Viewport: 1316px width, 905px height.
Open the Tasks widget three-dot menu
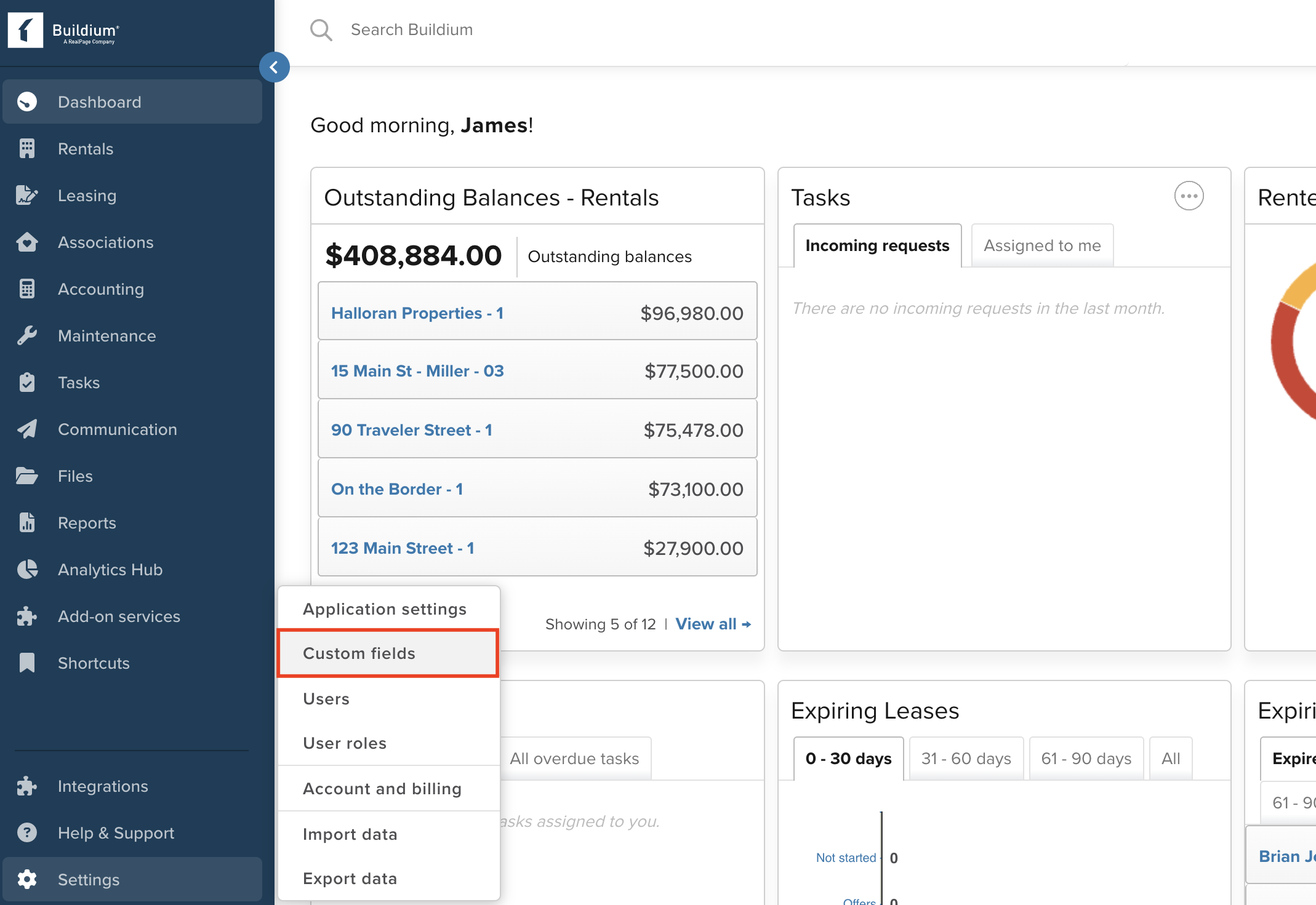1189,196
